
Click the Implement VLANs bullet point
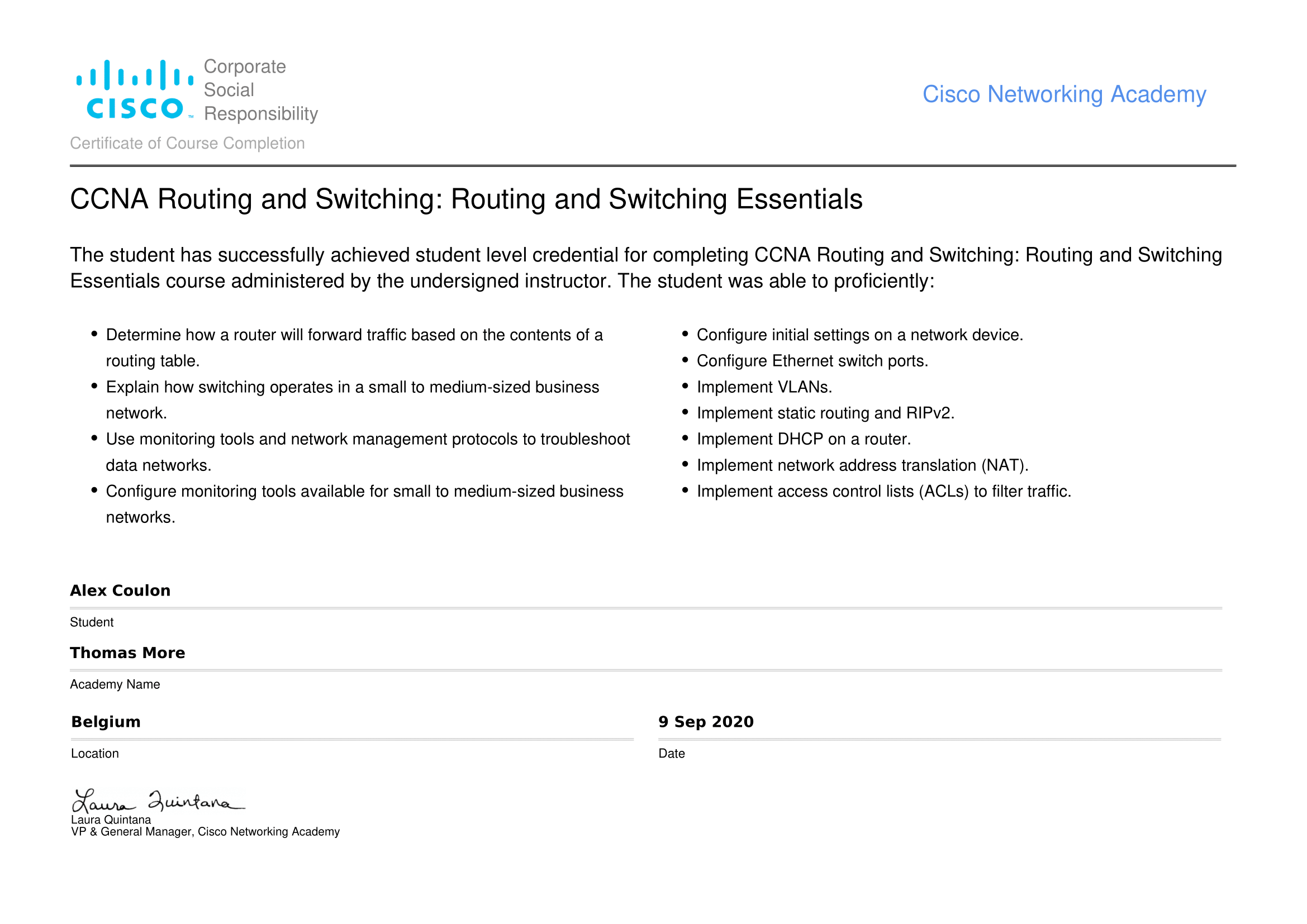point(764,387)
